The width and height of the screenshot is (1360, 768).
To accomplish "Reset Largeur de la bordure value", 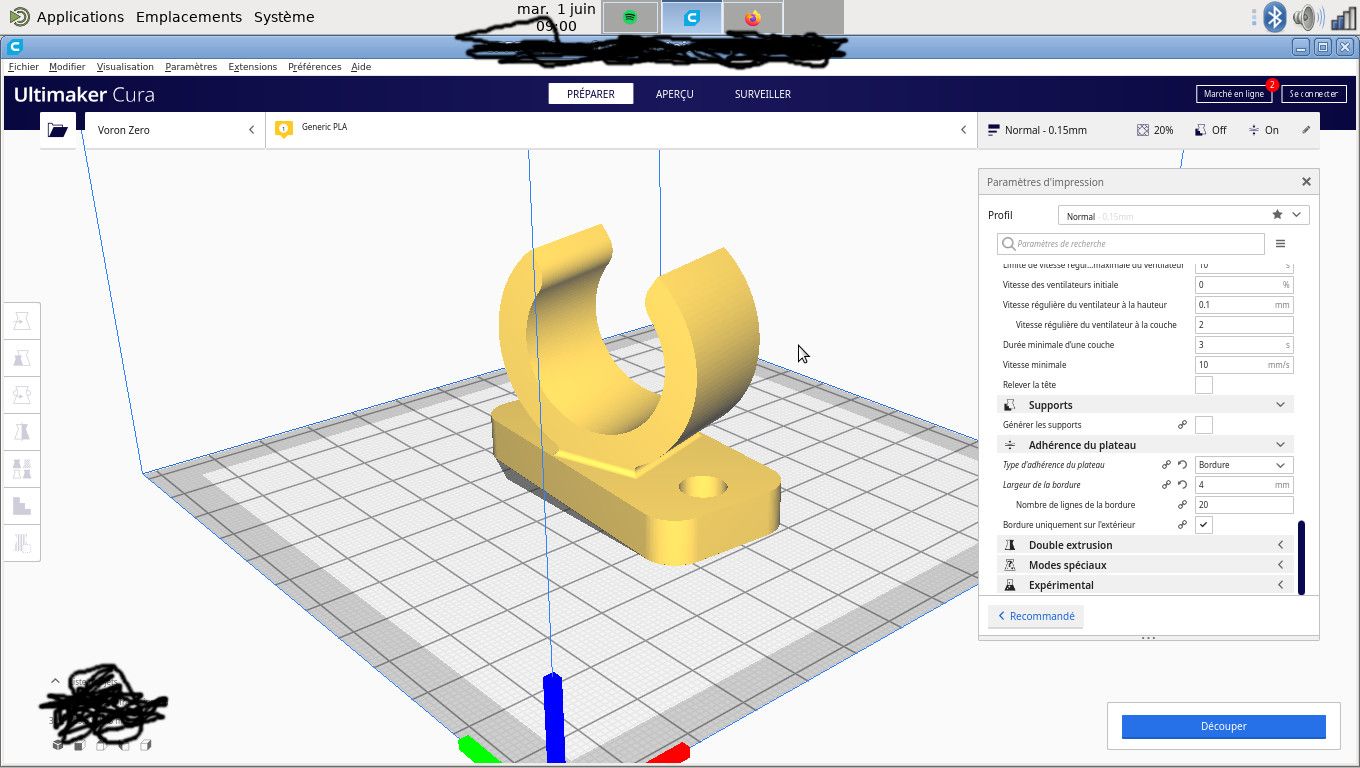I will coord(1182,485).
